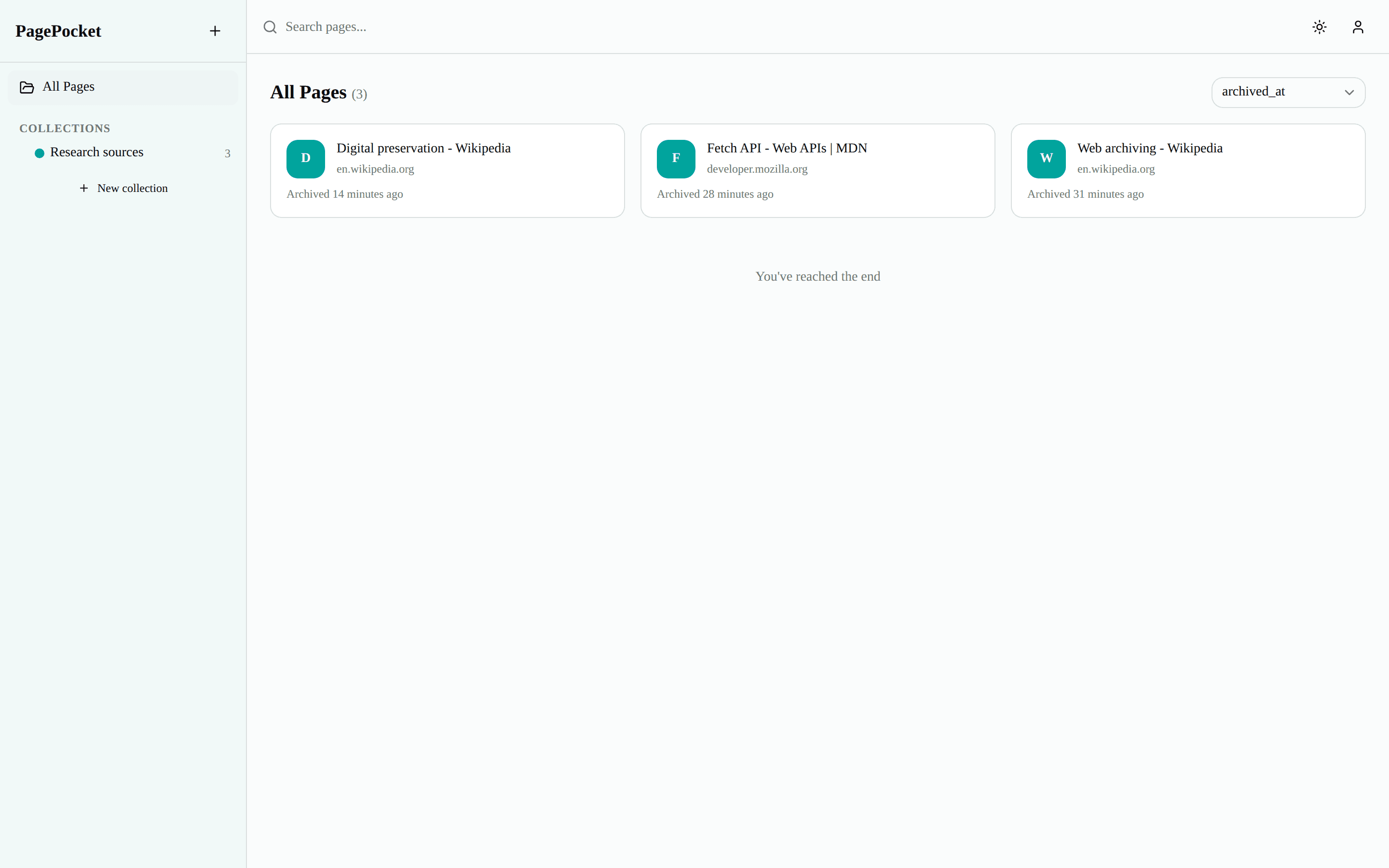Click the "You've reached the end" message

point(818,277)
